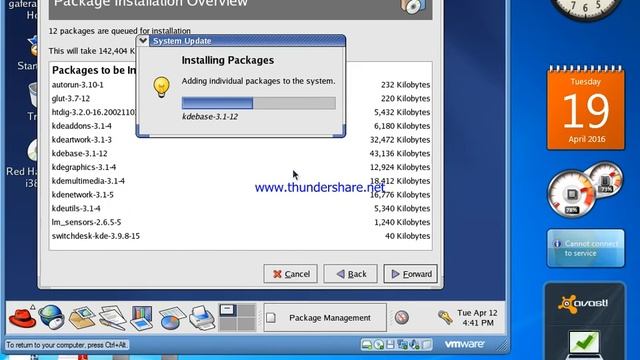Click the VMware hard disk status icon
The width and height of the screenshot is (640, 360).
tap(367, 345)
